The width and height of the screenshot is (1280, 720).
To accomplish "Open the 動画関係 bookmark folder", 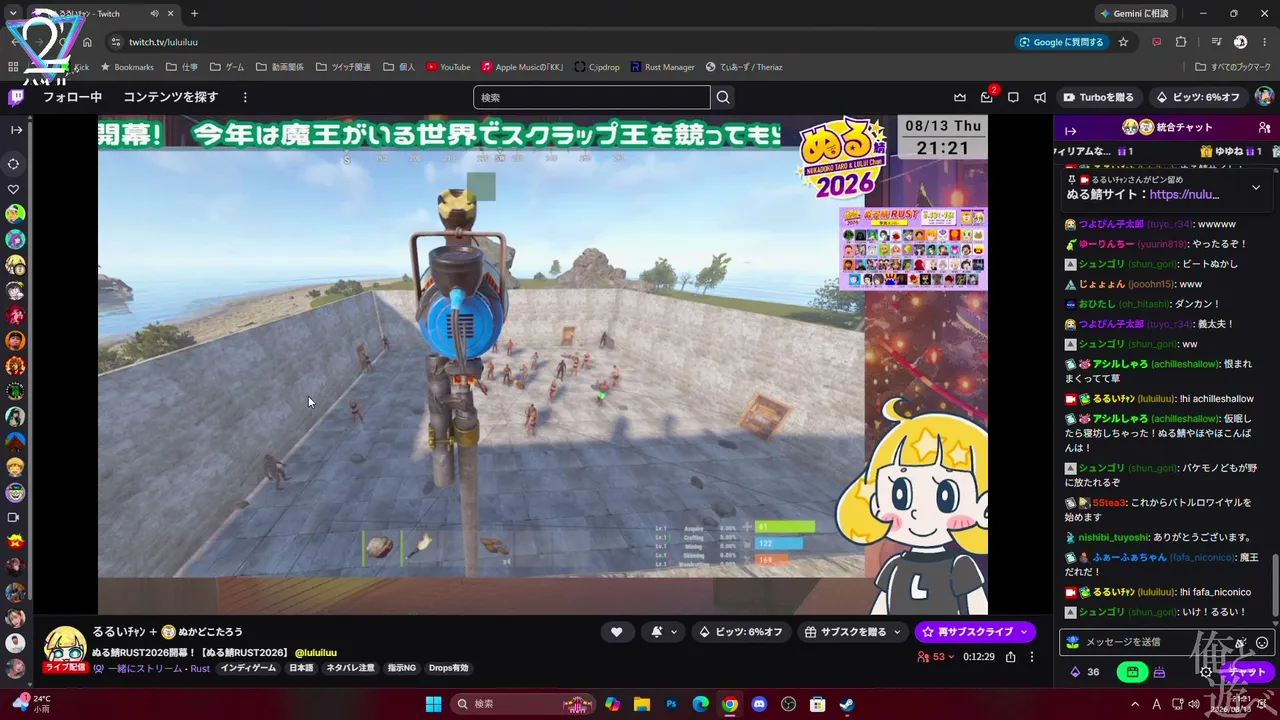I will 280,67.
